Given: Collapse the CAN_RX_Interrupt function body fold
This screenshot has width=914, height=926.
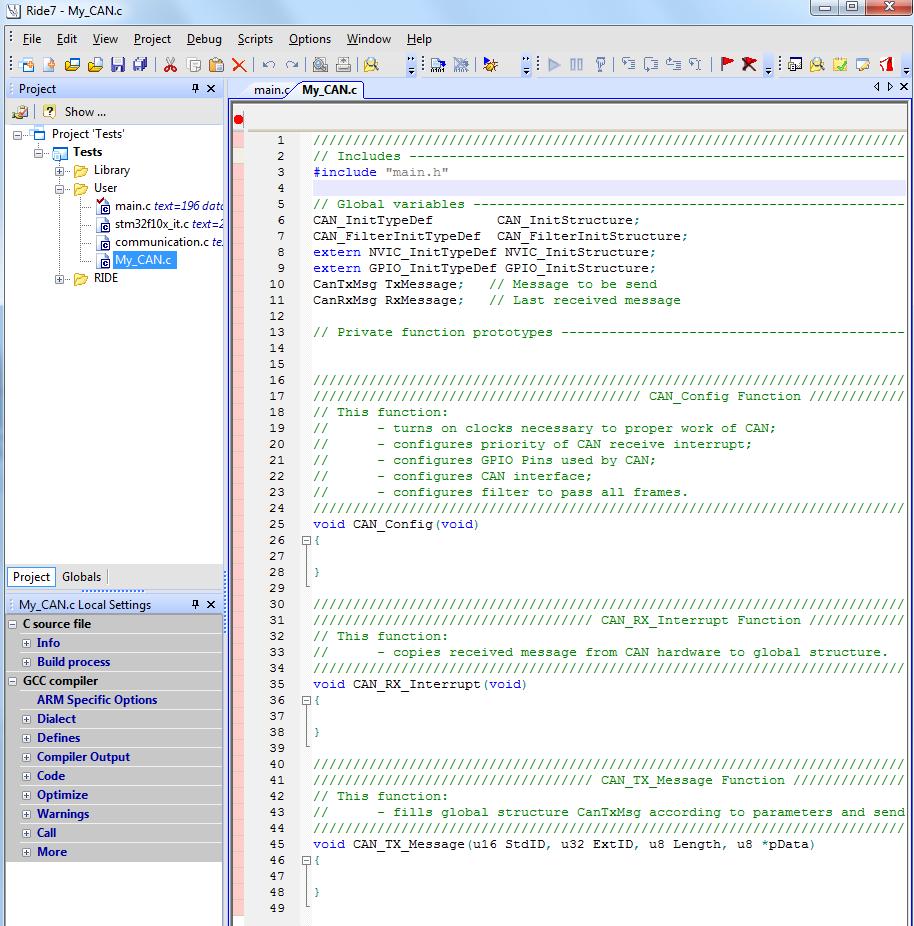Looking at the screenshot, I should pos(306,700).
